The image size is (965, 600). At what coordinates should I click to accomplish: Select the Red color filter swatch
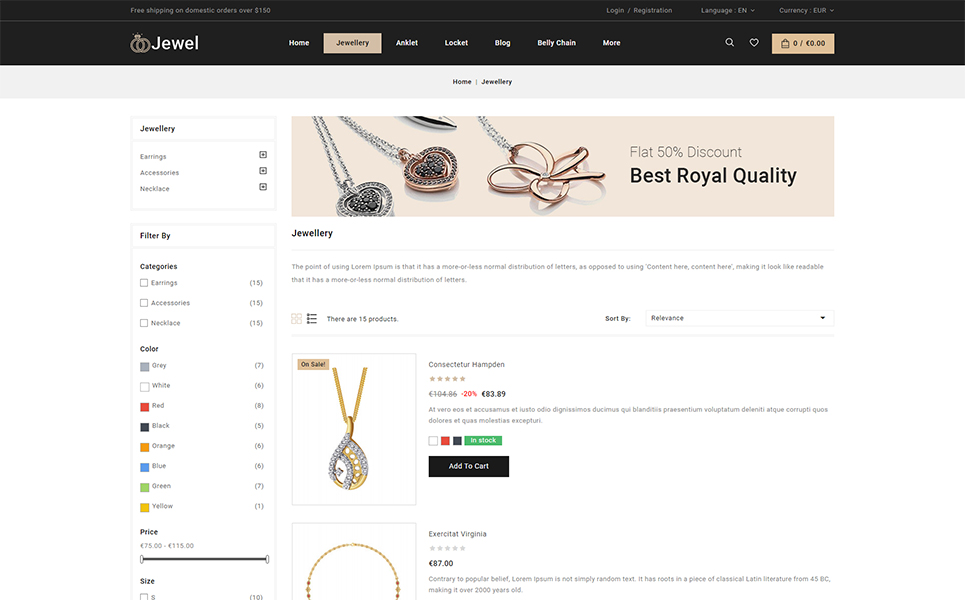click(x=145, y=407)
